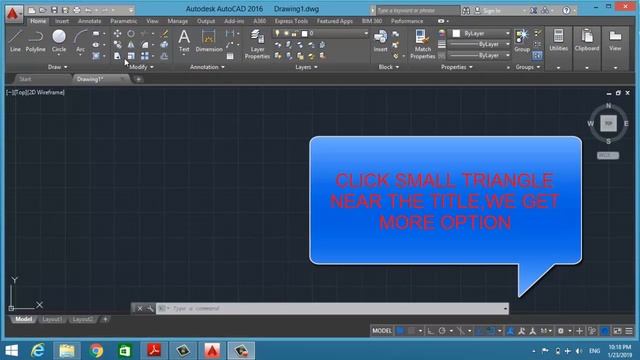Switch to the Annotate ribbon tab
The image size is (640, 360).
coord(89,21)
